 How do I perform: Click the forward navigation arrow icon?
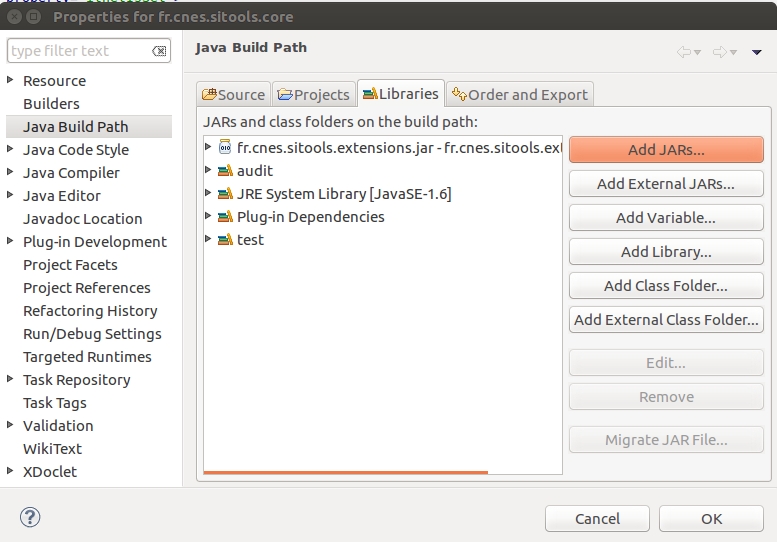[720, 52]
